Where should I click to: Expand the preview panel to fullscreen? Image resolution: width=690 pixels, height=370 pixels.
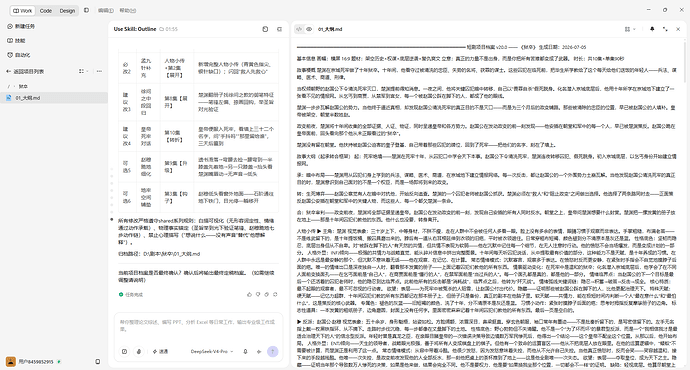pos(665,29)
